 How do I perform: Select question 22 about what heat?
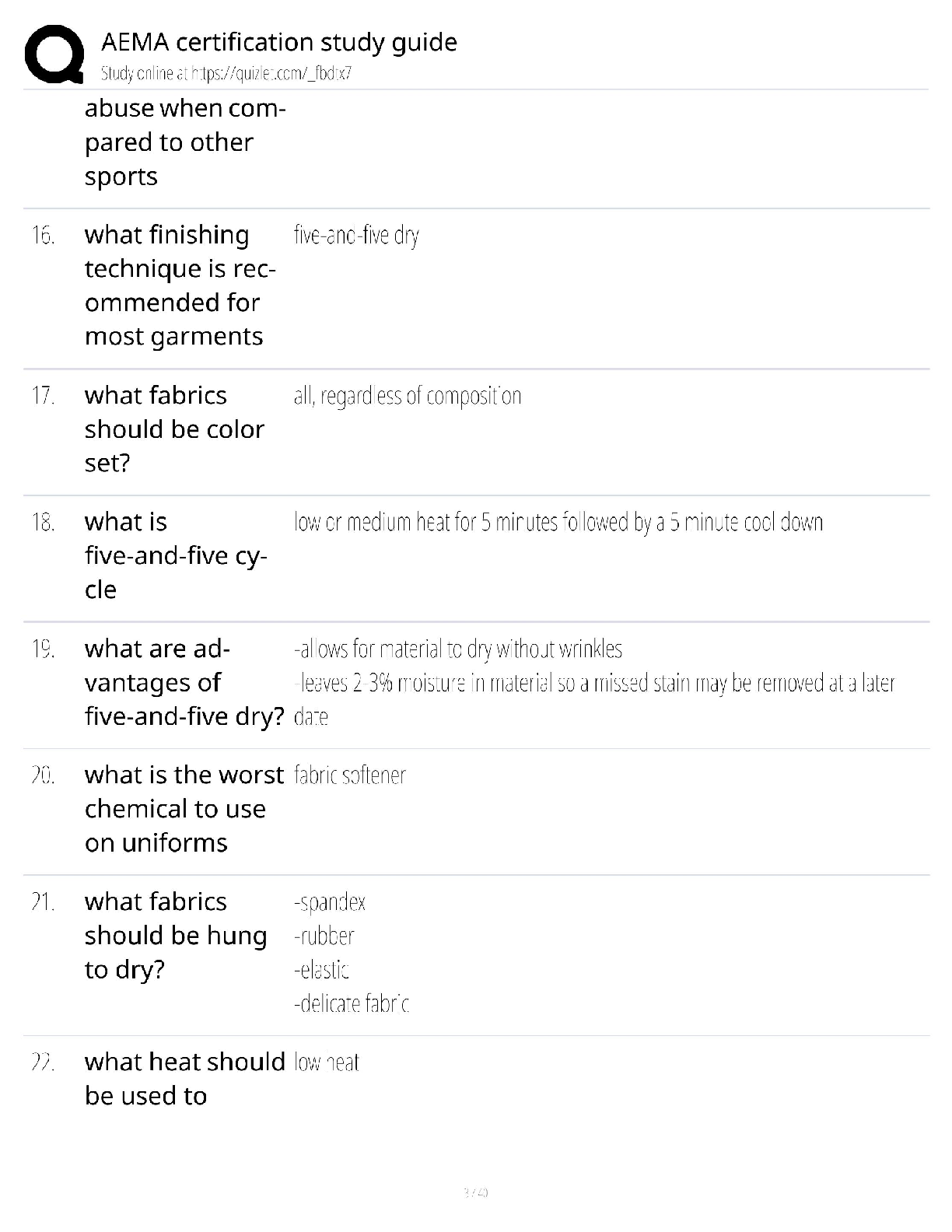pyautogui.click(x=185, y=1079)
